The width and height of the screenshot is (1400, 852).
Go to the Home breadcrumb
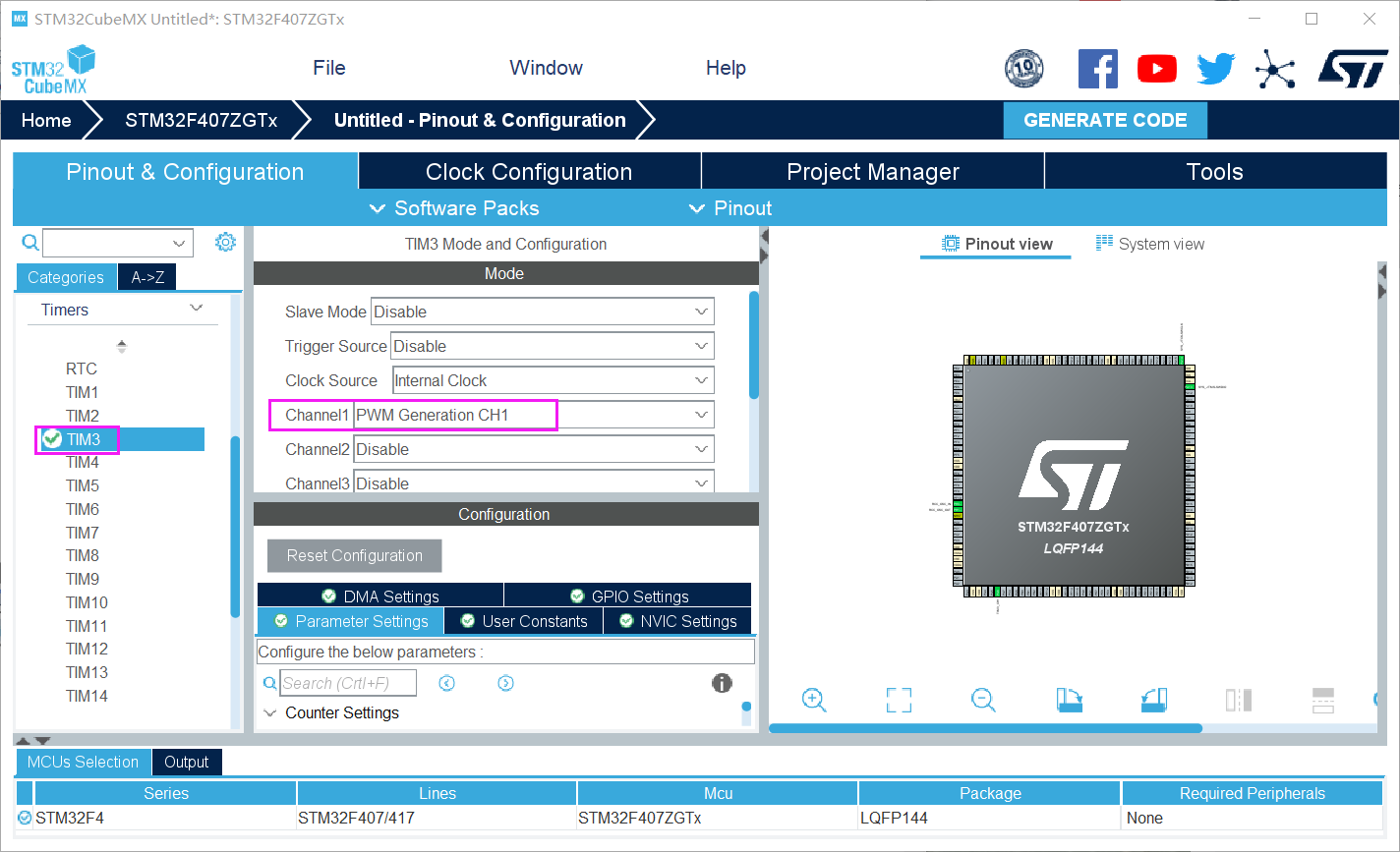pyautogui.click(x=46, y=120)
